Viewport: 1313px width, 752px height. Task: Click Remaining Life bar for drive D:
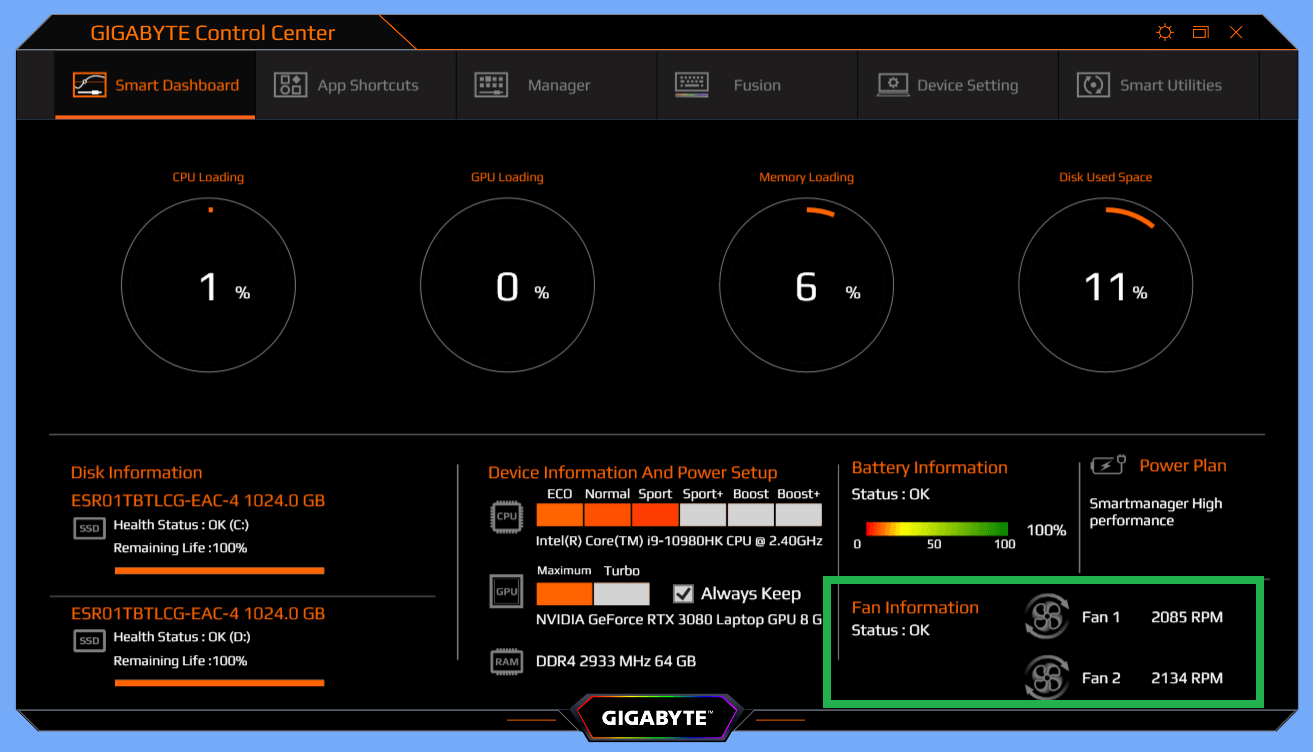pos(219,683)
